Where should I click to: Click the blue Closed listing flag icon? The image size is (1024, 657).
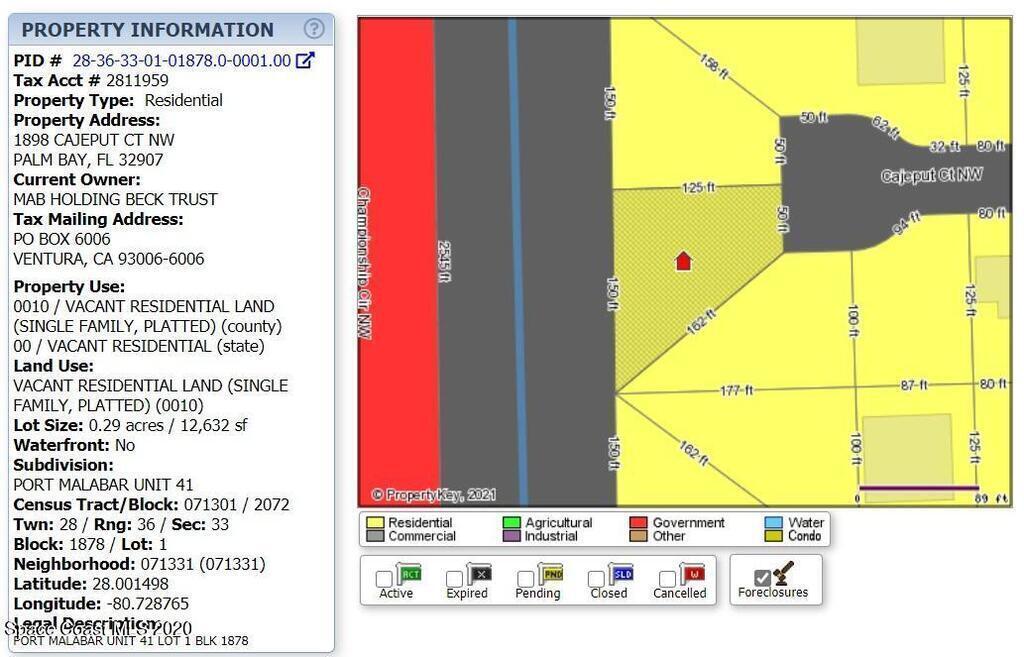coord(621,574)
